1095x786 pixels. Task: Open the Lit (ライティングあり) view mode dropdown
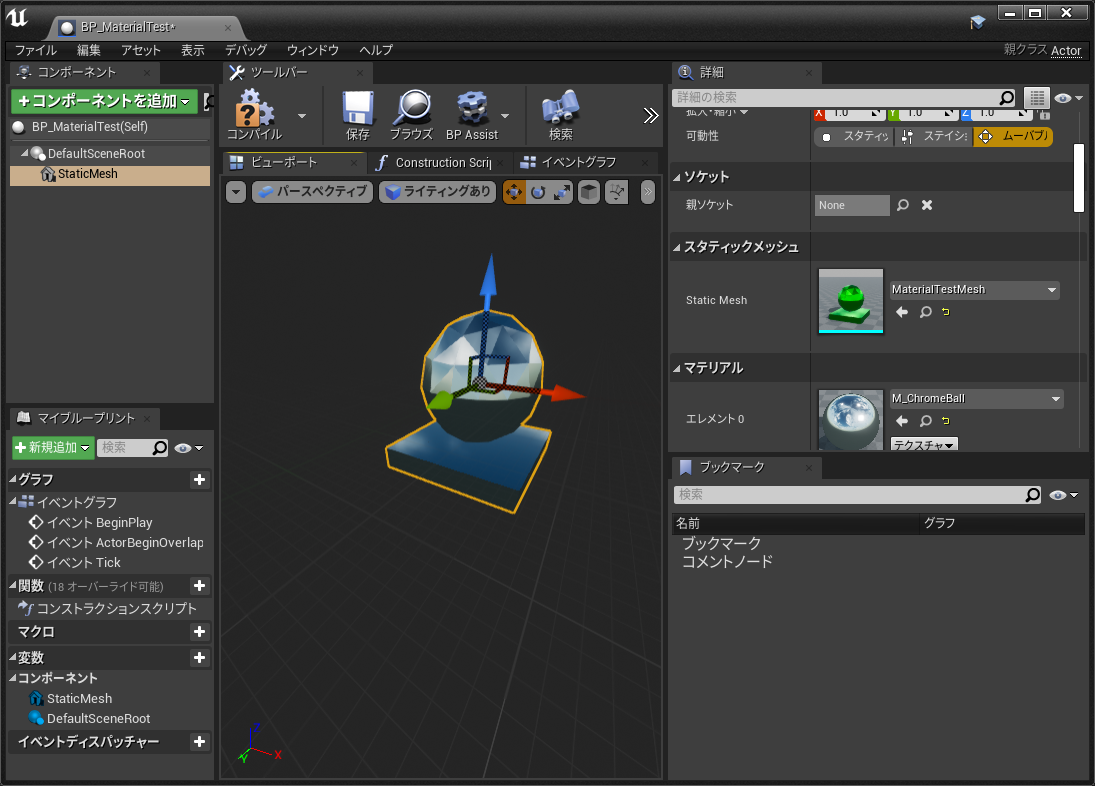pos(438,192)
